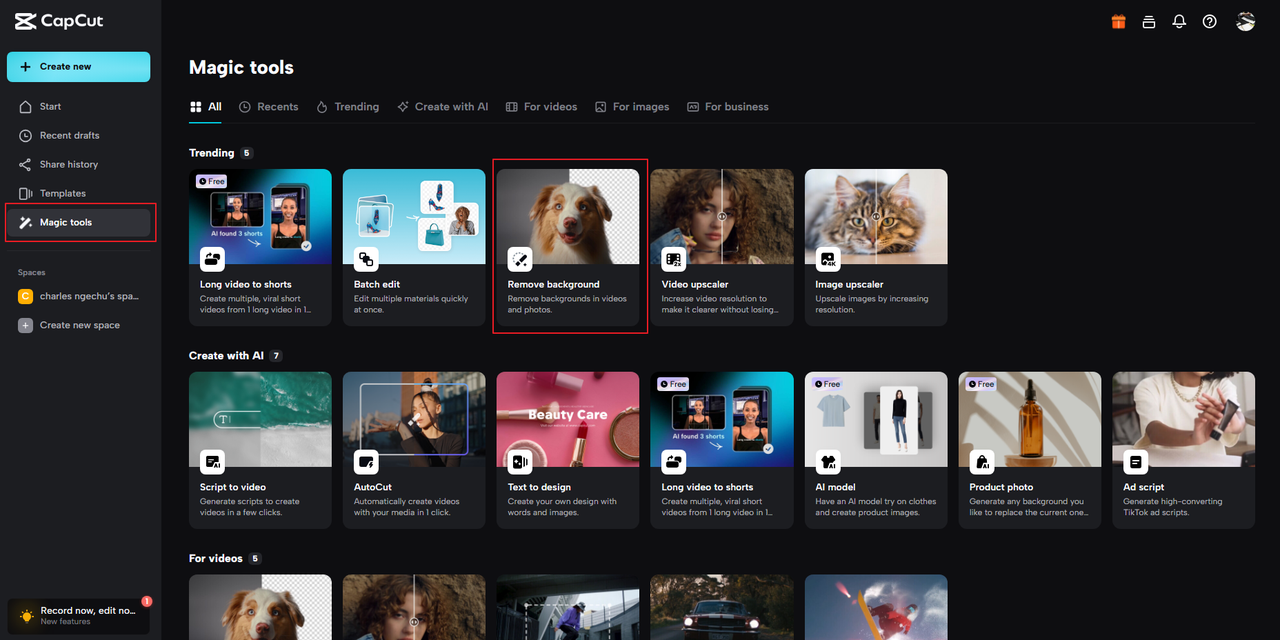Click the Script to video title
Screen dimensions: 1280x640
(x=233, y=488)
